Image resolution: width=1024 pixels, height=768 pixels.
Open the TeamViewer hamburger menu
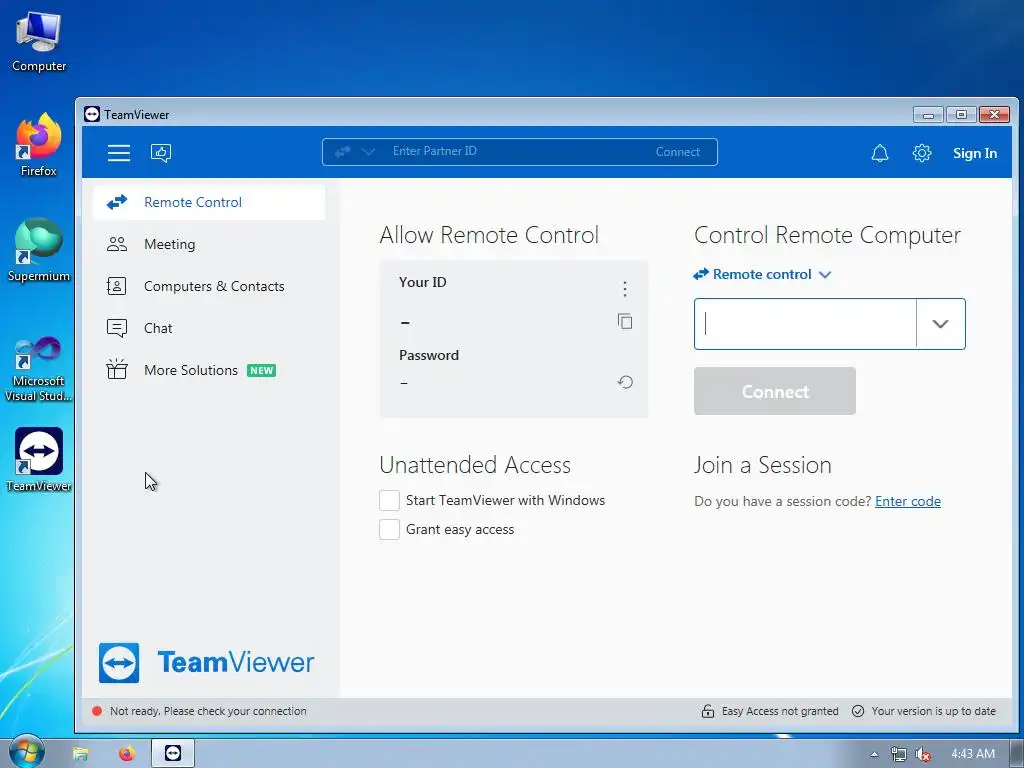pyautogui.click(x=119, y=153)
